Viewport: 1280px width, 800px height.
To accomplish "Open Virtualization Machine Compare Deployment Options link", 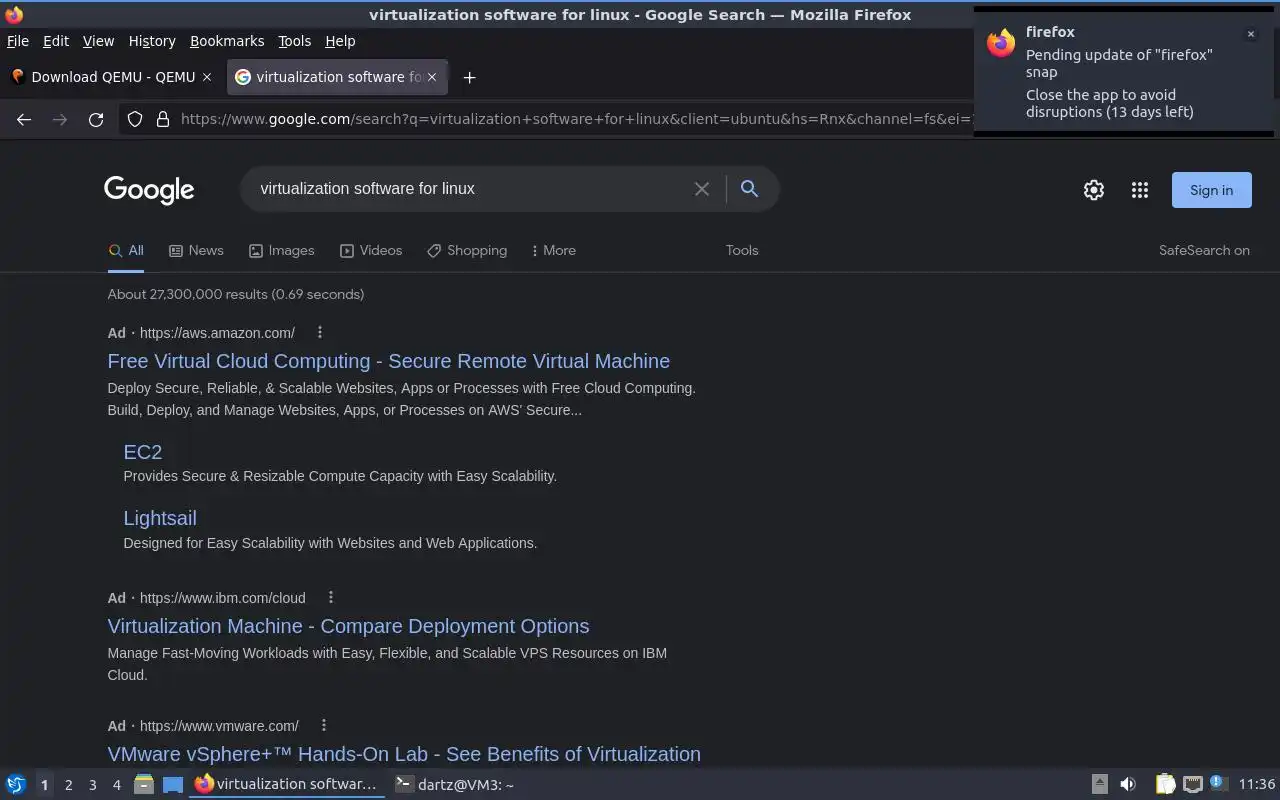I will pyautogui.click(x=348, y=626).
